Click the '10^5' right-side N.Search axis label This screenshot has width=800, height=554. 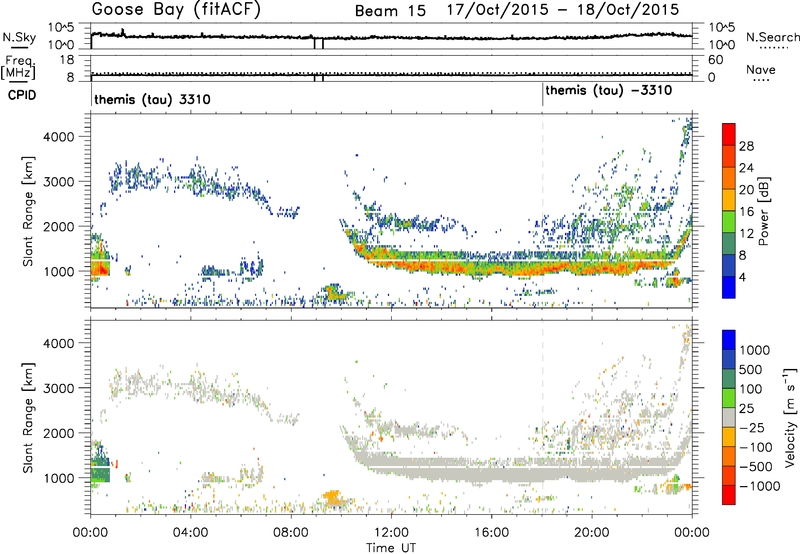[x=722, y=28]
